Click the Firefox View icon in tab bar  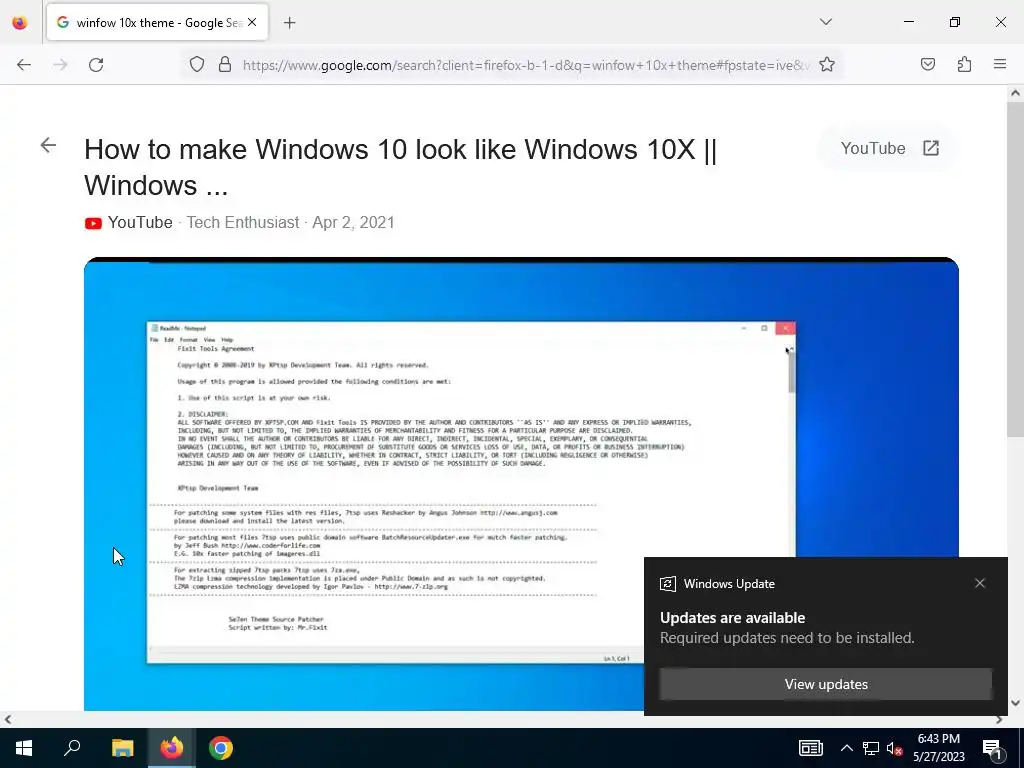[x=20, y=23]
